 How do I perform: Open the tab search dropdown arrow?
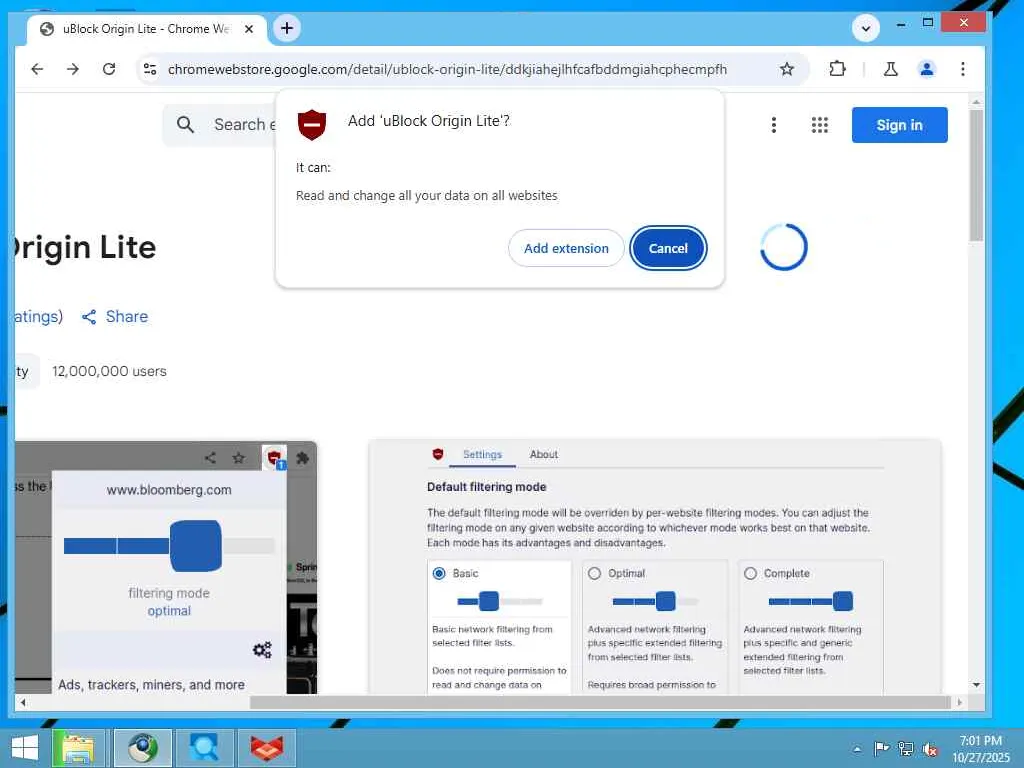pyautogui.click(x=865, y=28)
